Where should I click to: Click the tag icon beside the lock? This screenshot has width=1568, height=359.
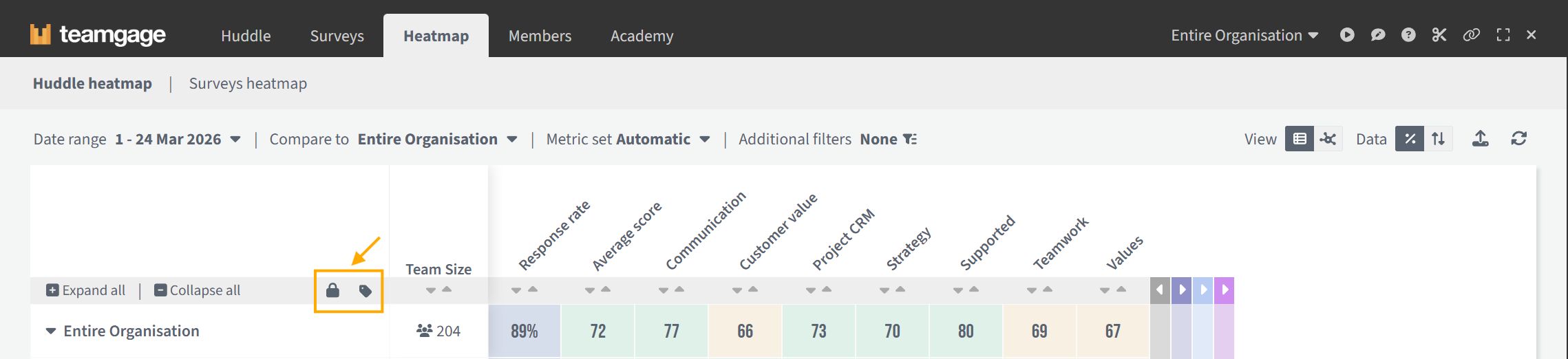[365, 291]
